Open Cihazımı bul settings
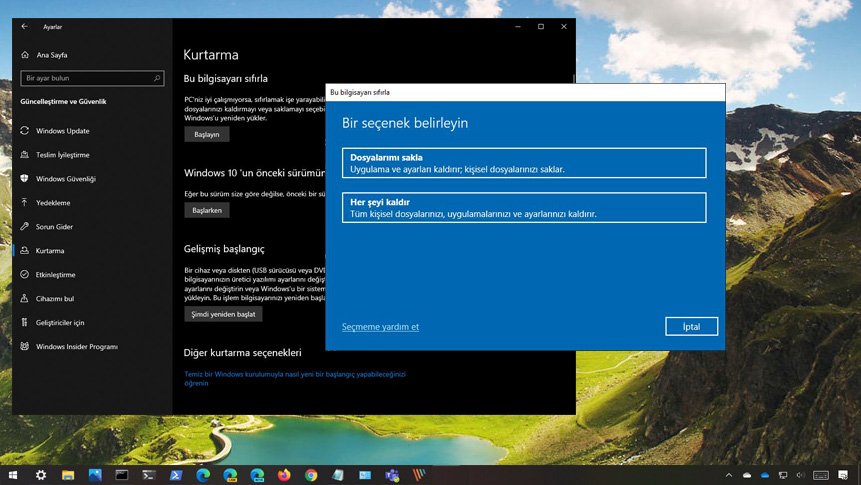This screenshot has width=861, height=485. tap(55, 299)
